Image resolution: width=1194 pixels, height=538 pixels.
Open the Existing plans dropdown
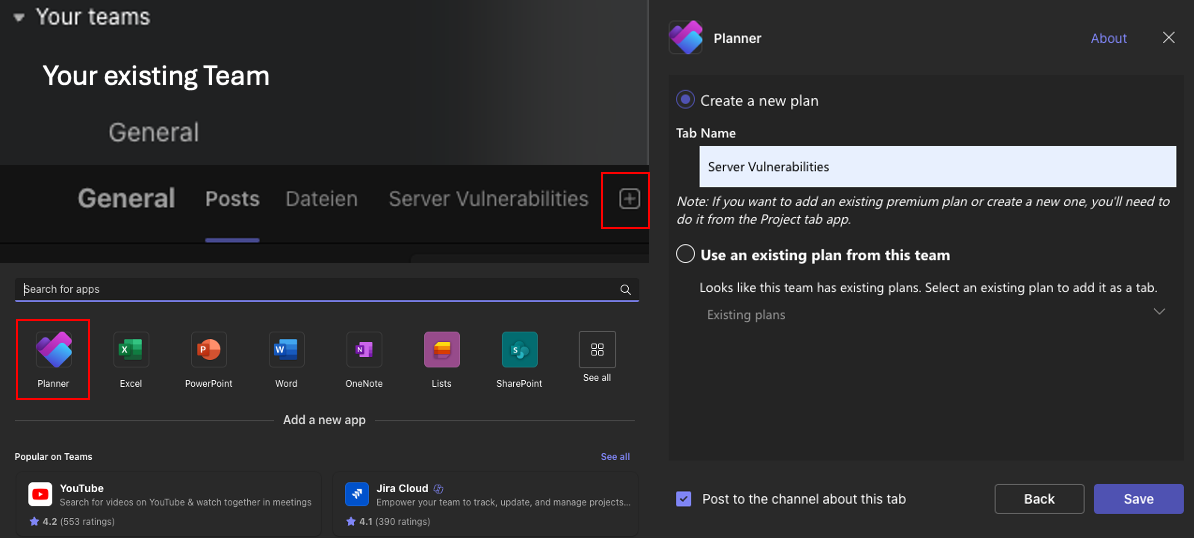(936, 314)
